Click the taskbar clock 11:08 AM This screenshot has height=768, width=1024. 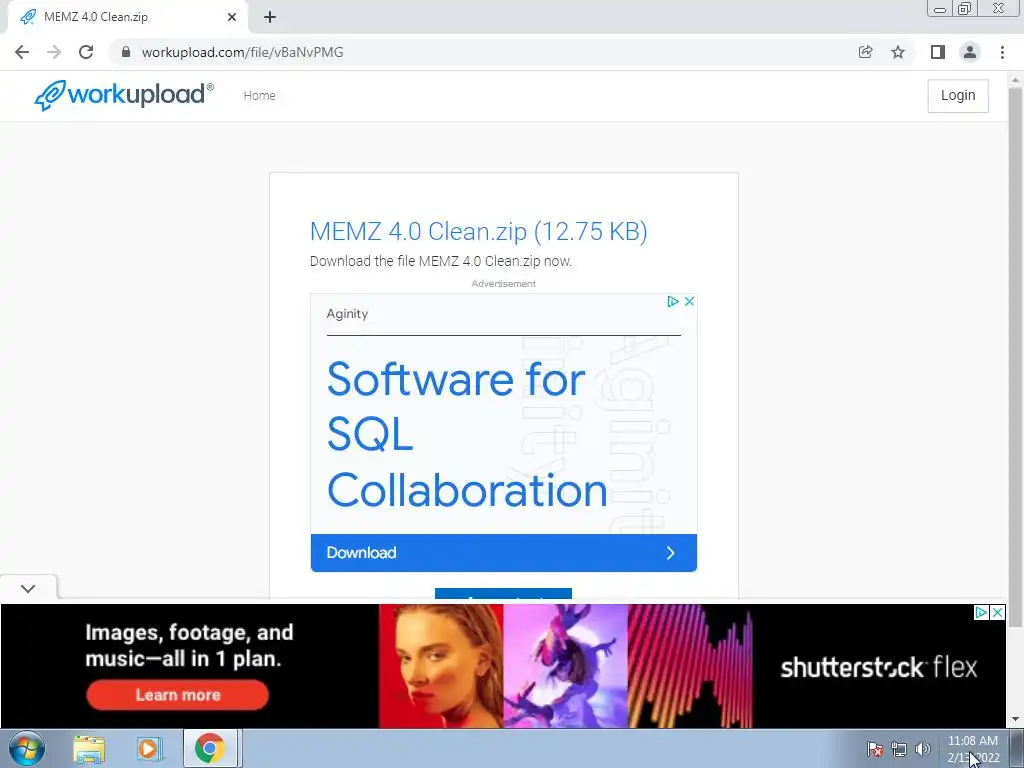(x=972, y=741)
